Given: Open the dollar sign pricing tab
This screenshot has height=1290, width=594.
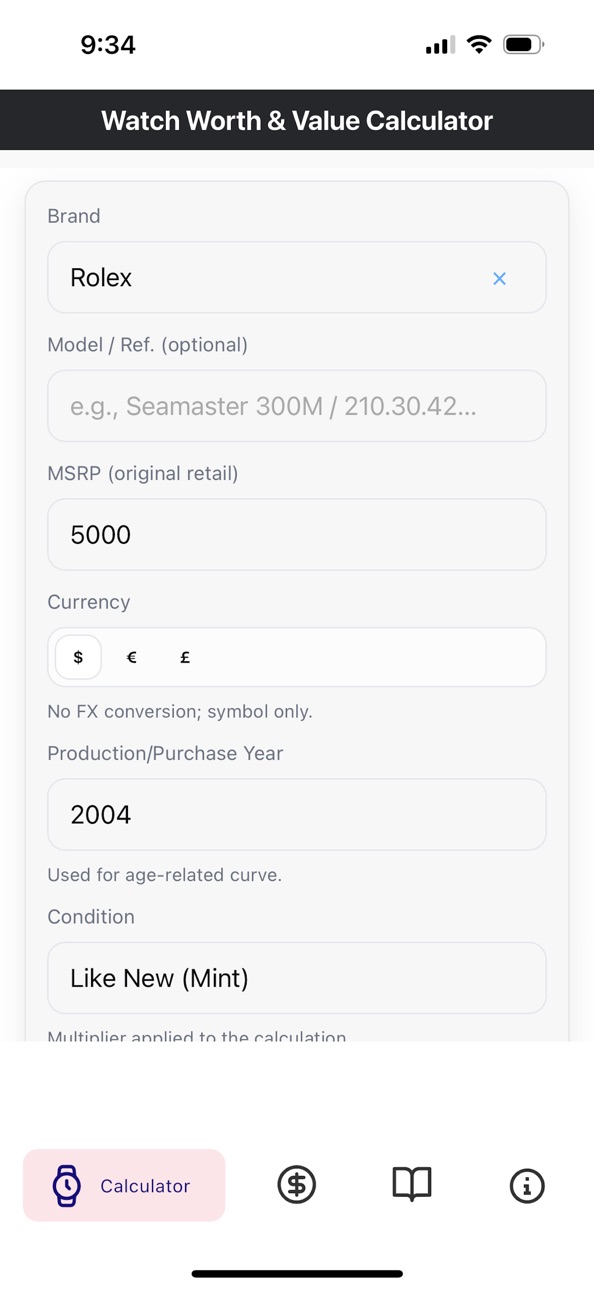Looking at the screenshot, I should coord(296,1185).
